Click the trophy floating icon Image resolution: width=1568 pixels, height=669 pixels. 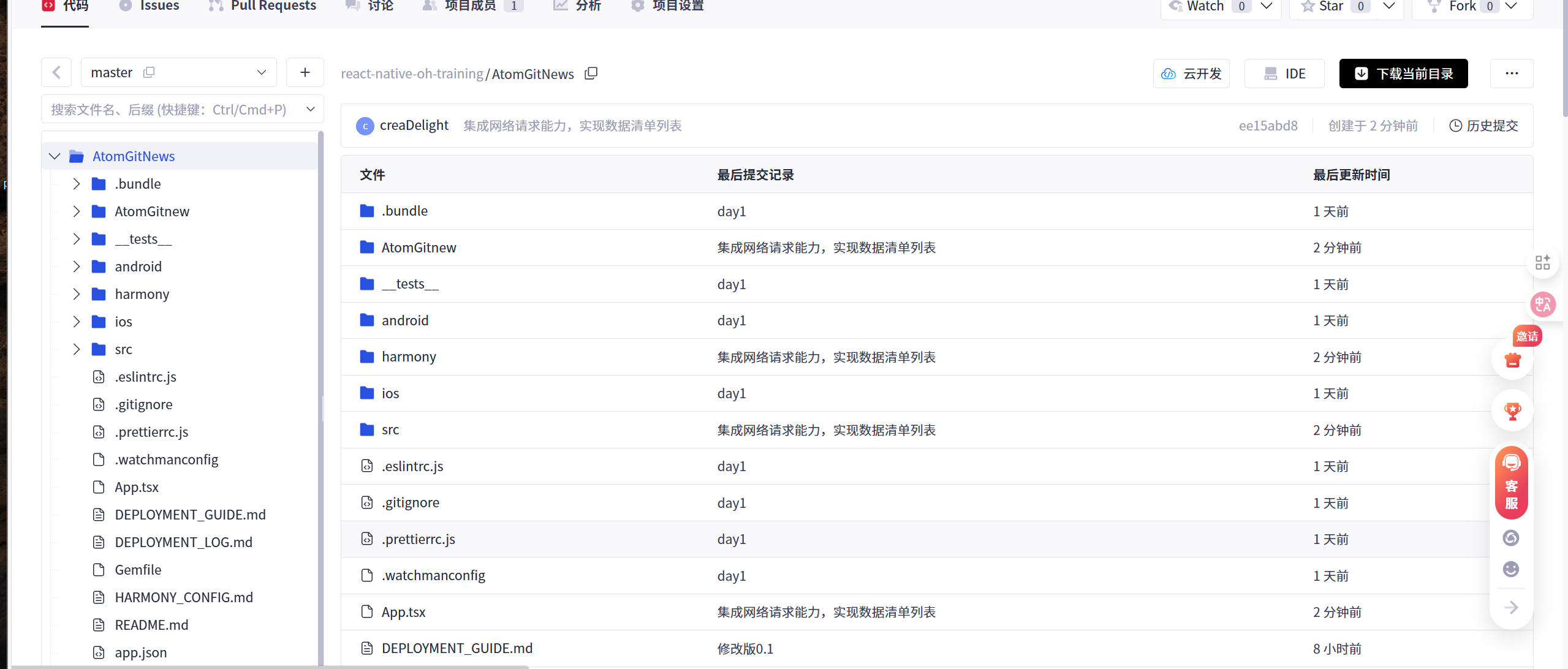click(1512, 411)
